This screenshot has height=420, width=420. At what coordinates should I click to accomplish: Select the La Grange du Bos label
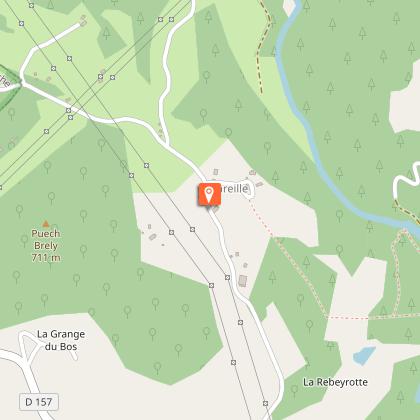(61, 340)
